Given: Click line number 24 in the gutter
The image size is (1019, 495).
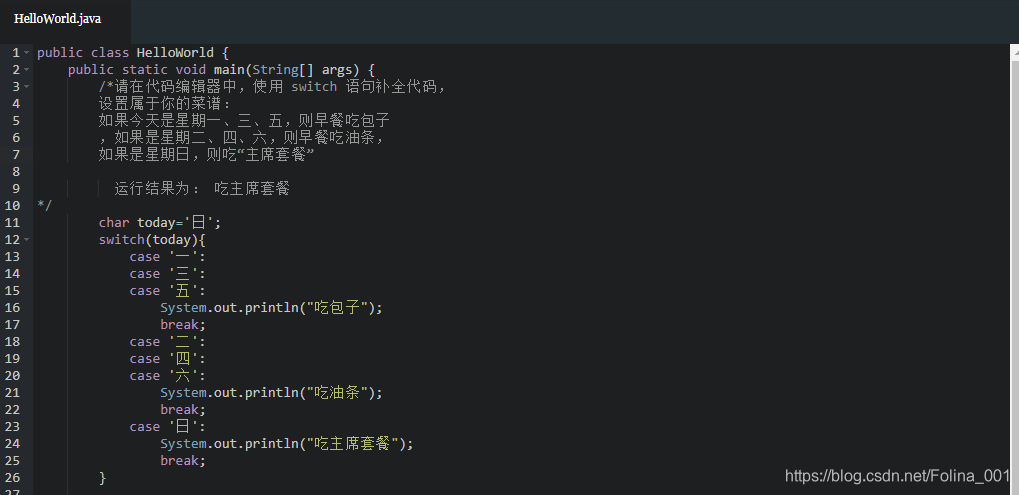Looking at the screenshot, I should pos(12,444).
